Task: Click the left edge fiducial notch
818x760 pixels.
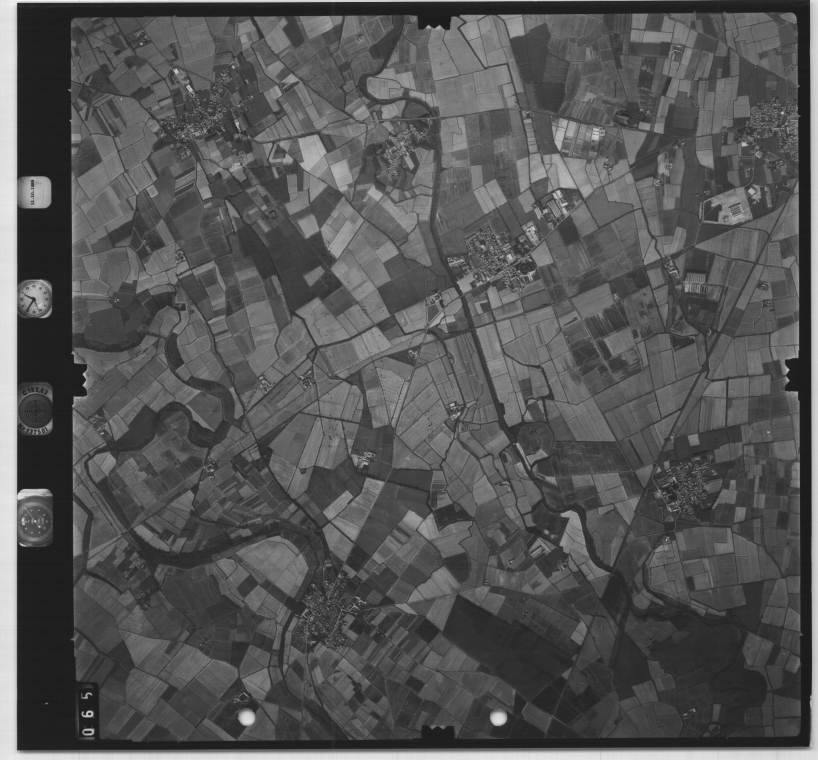Action: [79, 378]
